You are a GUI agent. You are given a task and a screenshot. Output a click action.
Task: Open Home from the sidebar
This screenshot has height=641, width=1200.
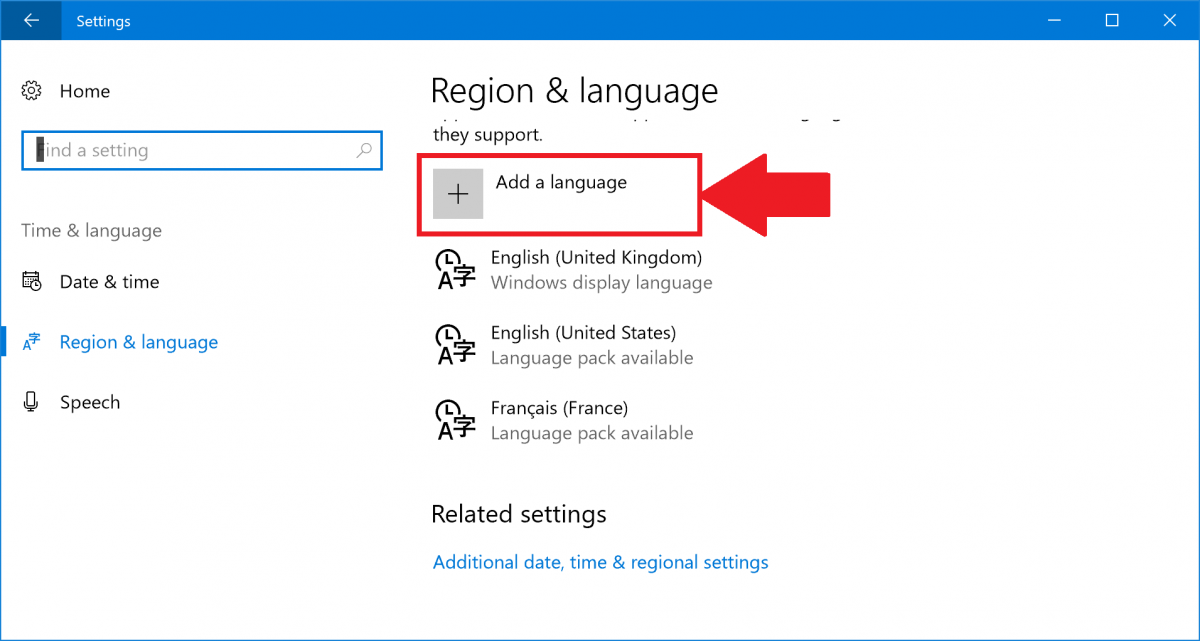pyautogui.click(x=84, y=91)
